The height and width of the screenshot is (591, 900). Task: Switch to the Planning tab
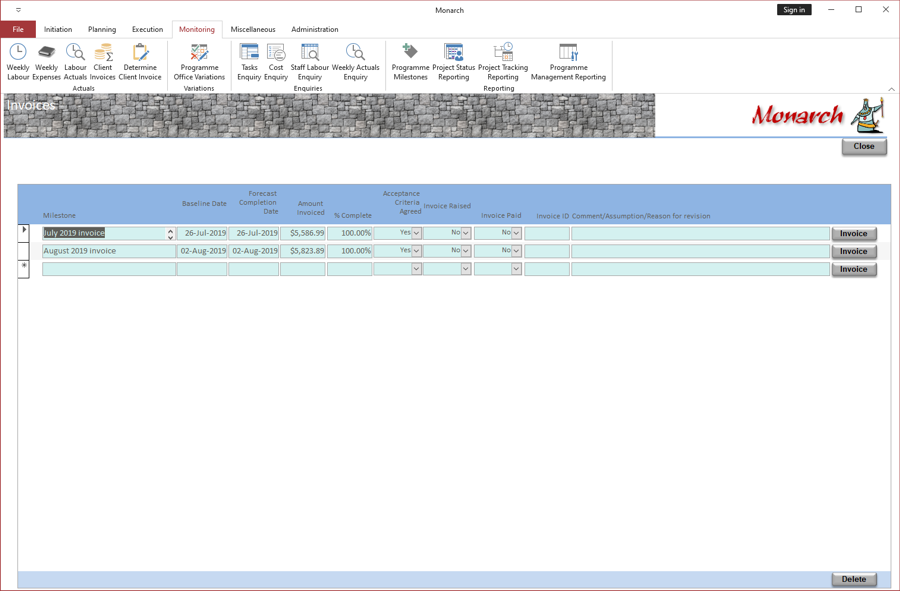[102, 29]
